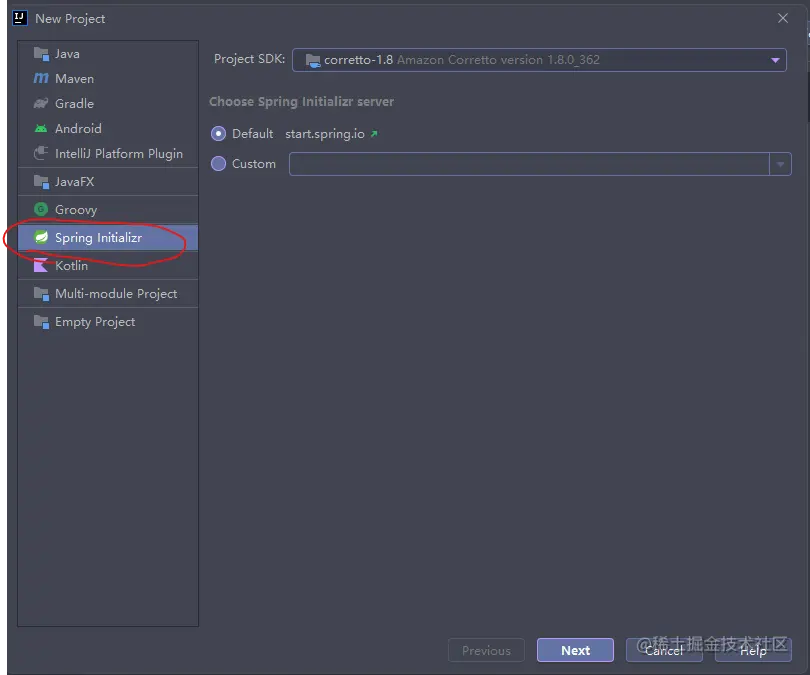Click the Empty Project folder icon
The image size is (810, 675).
(x=41, y=322)
